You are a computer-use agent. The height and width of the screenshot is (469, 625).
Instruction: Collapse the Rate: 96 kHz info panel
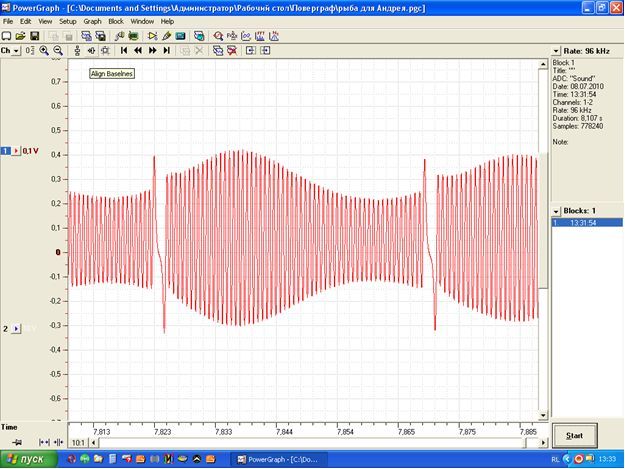click(556, 51)
